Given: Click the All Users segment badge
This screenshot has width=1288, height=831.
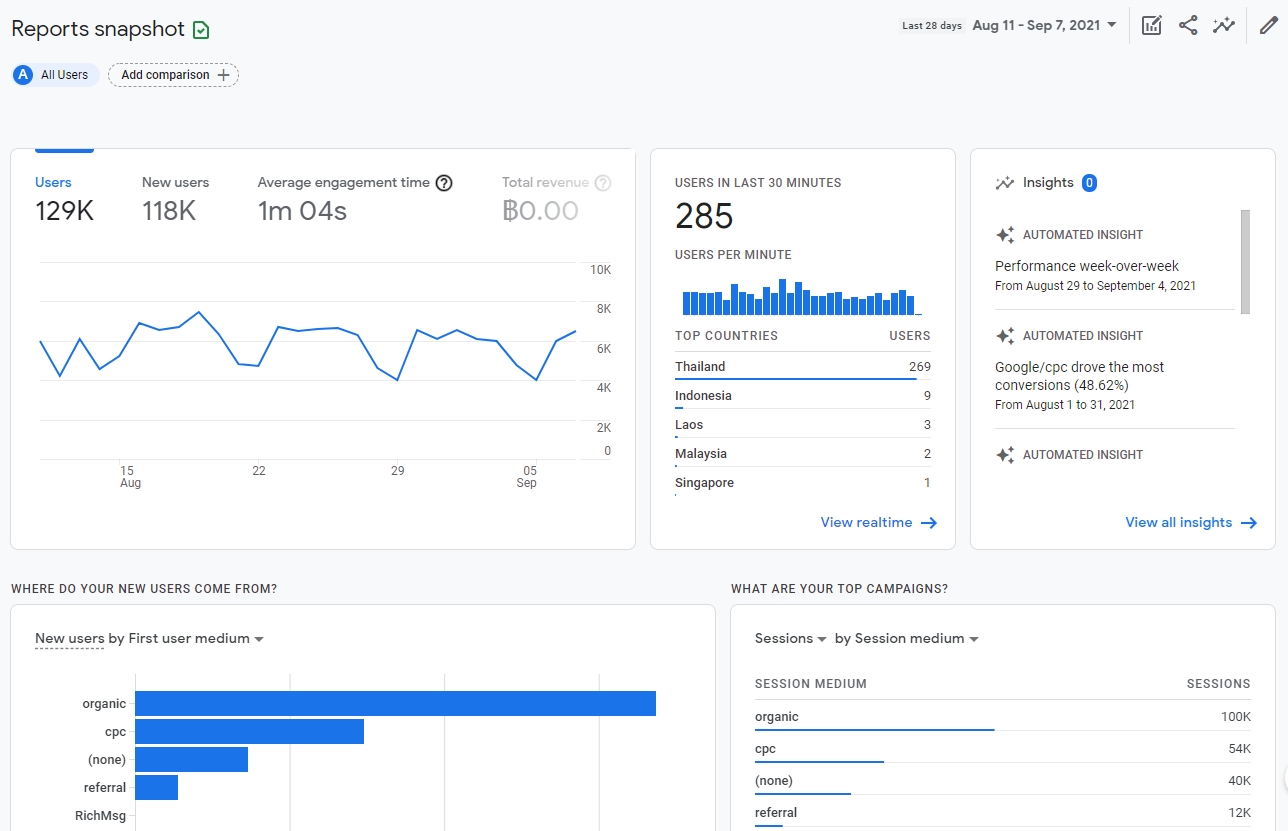Looking at the screenshot, I should (54, 75).
